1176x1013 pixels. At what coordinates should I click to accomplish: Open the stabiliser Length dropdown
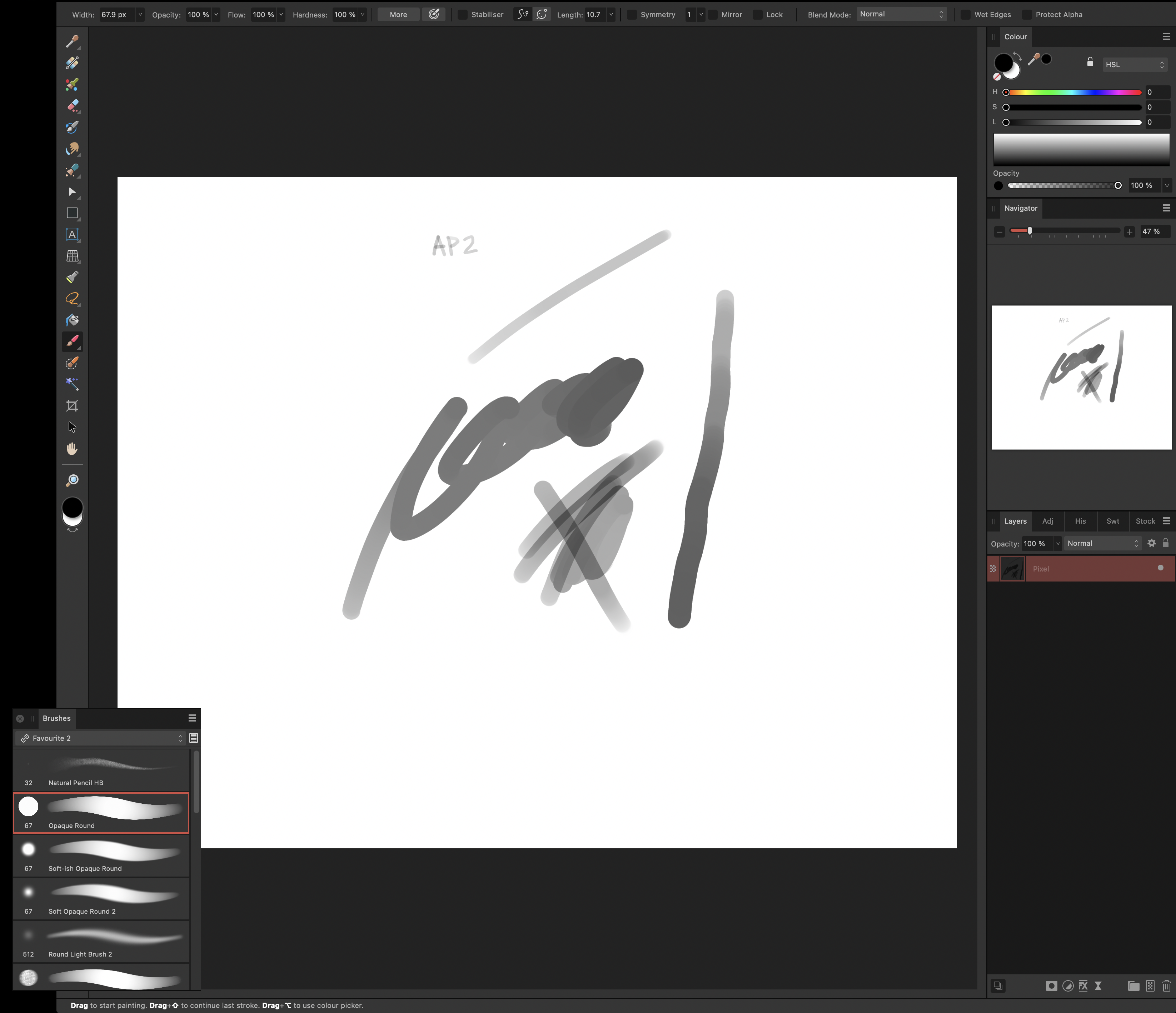tap(611, 15)
